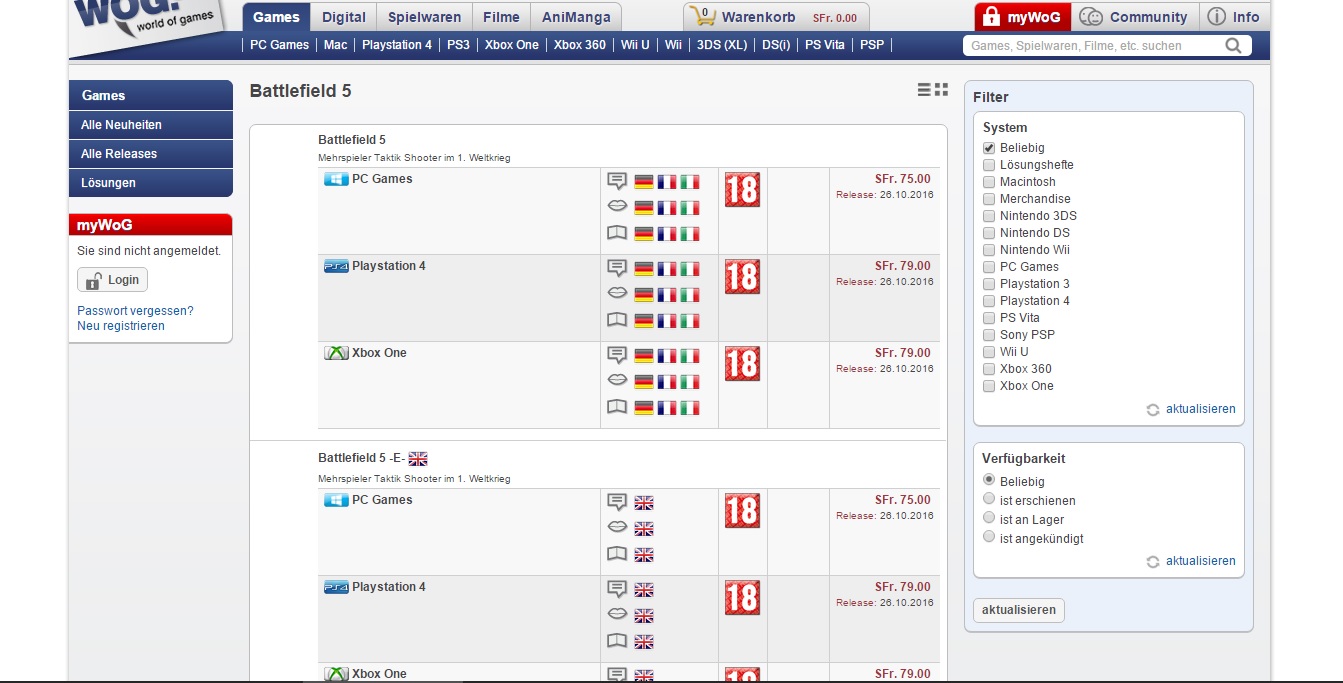The height and width of the screenshot is (683, 1343).
Task: Open the AniManga tab
Action: [x=576, y=17]
